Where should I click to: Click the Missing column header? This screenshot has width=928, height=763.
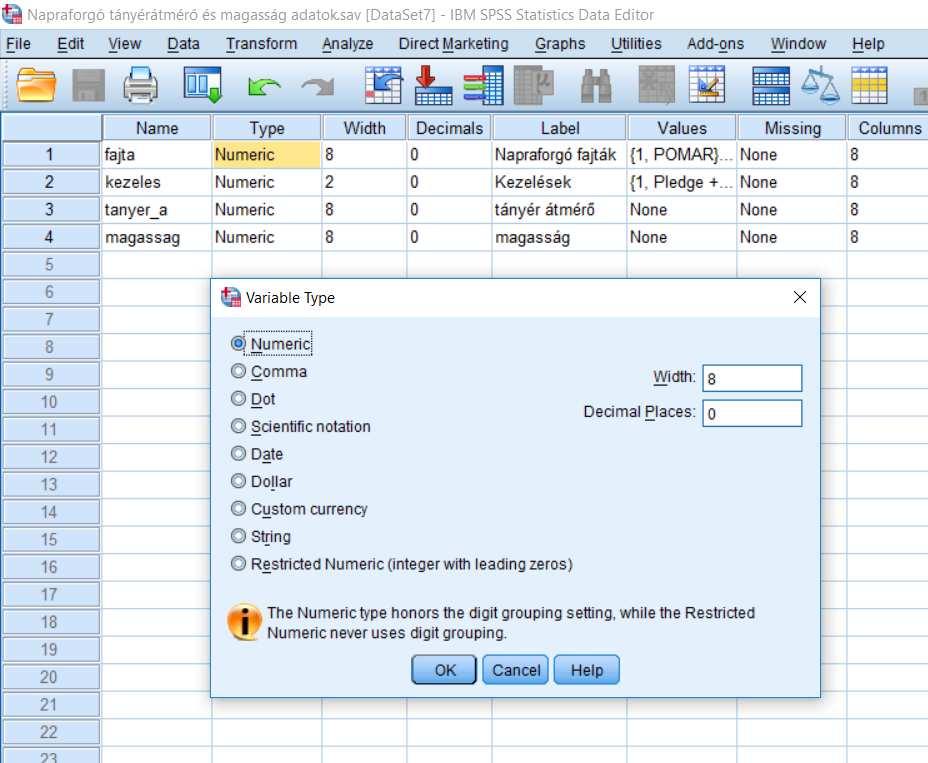tap(792, 128)
